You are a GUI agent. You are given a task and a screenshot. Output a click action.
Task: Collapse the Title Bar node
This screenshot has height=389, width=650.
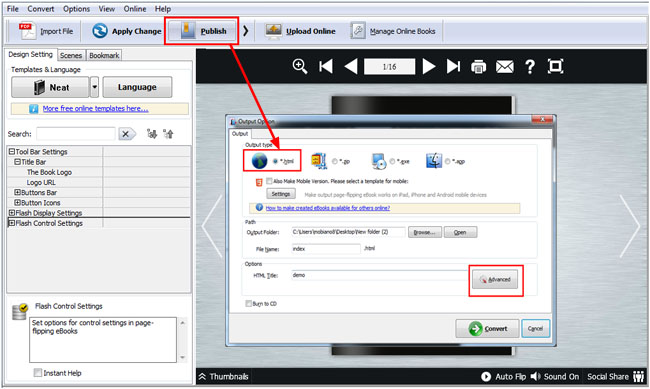pos(17,162)
